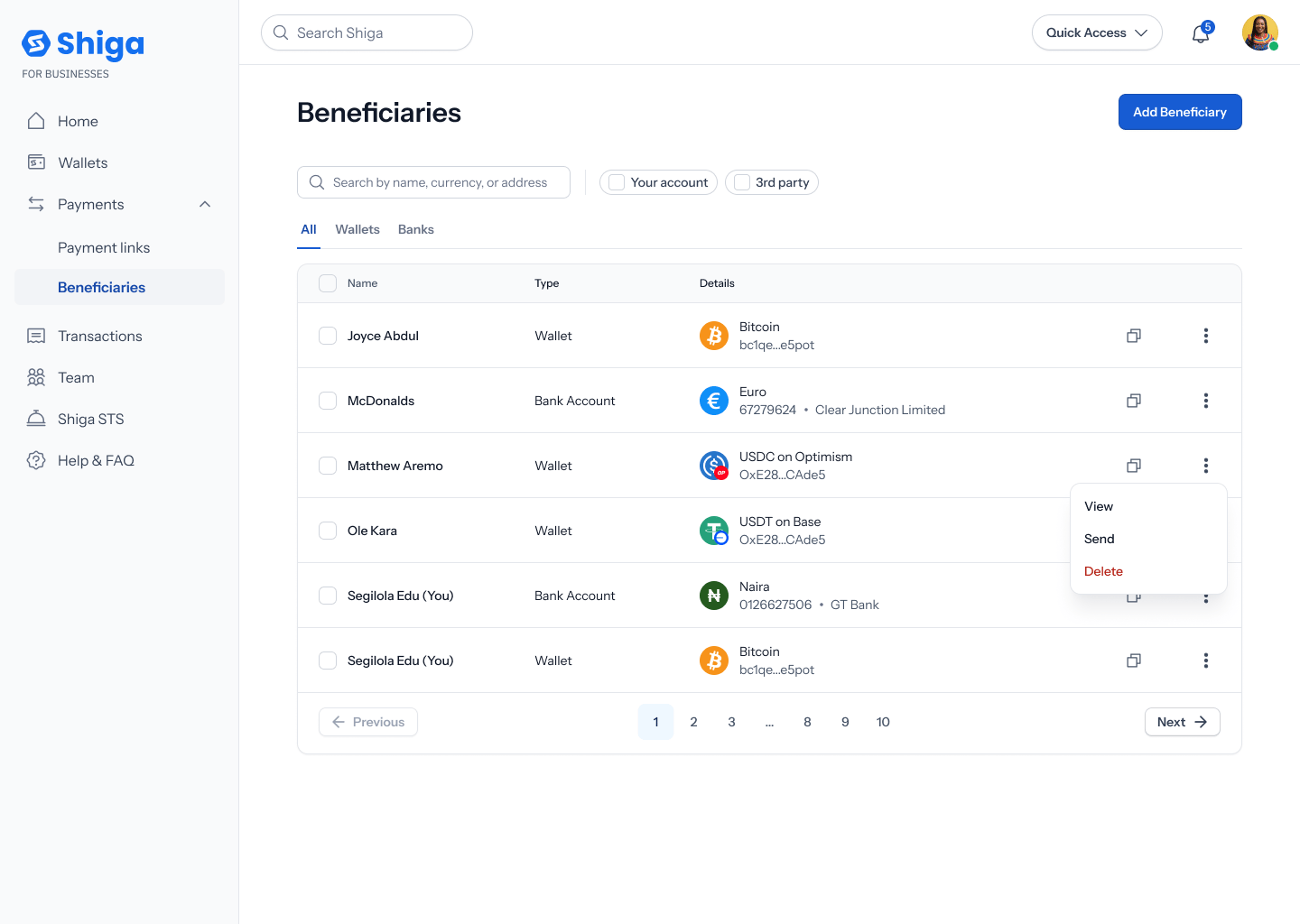Go to page 2
Image resolution: width=1300 pixels, height=924 pixels.
pos(693,722)
